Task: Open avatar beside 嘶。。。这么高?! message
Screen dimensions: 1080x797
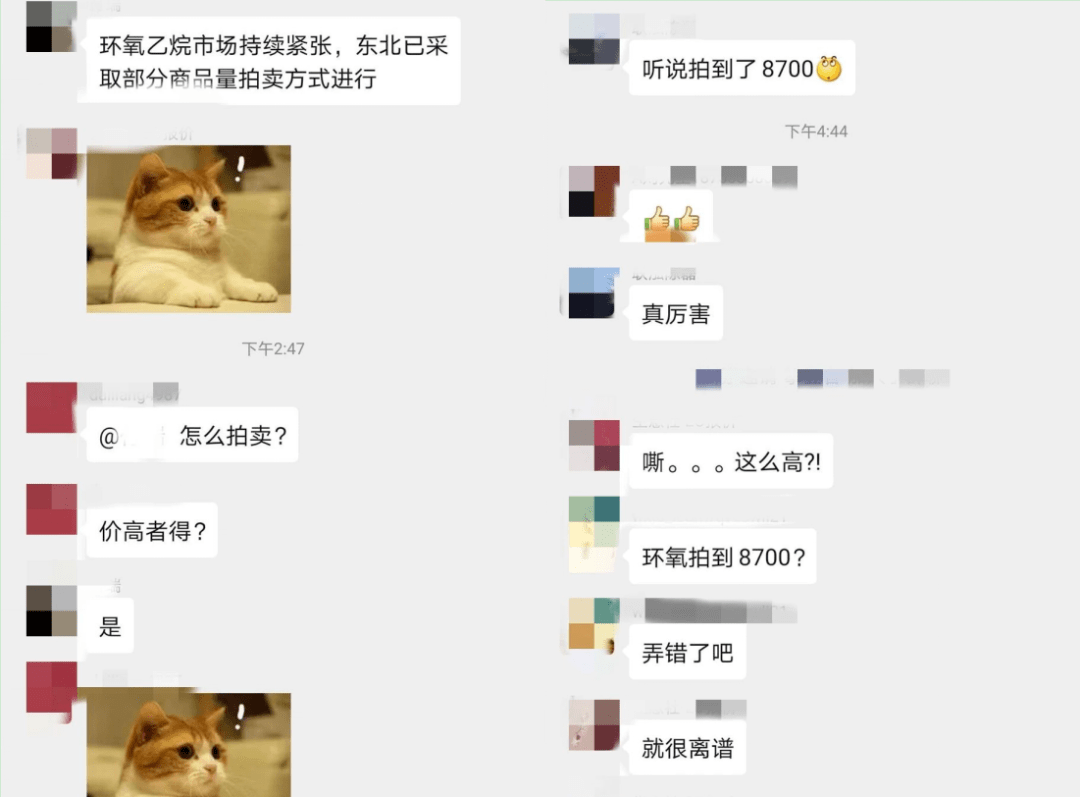Action: 594,445
